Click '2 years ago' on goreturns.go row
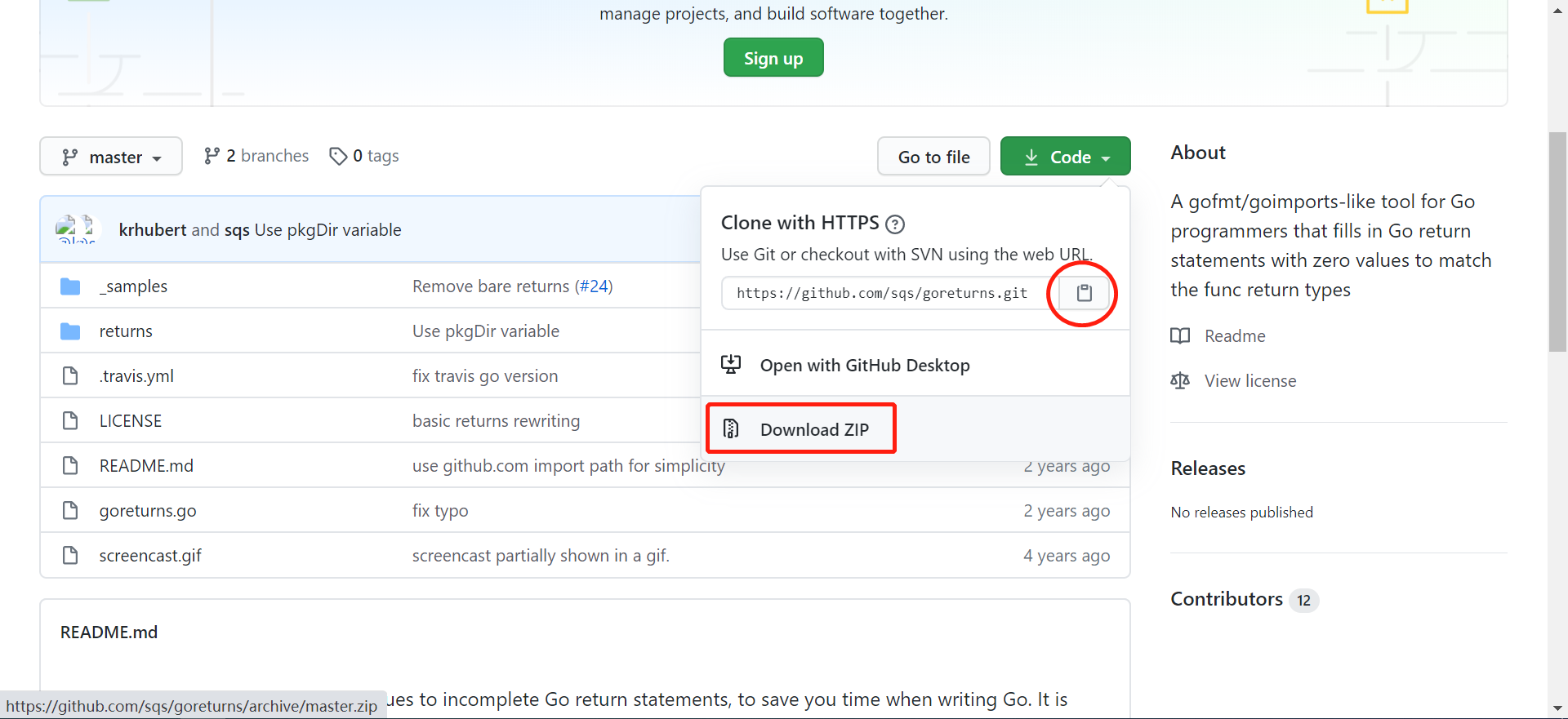Viewport: 1568px width, 719px height. tap(1067, 511)
